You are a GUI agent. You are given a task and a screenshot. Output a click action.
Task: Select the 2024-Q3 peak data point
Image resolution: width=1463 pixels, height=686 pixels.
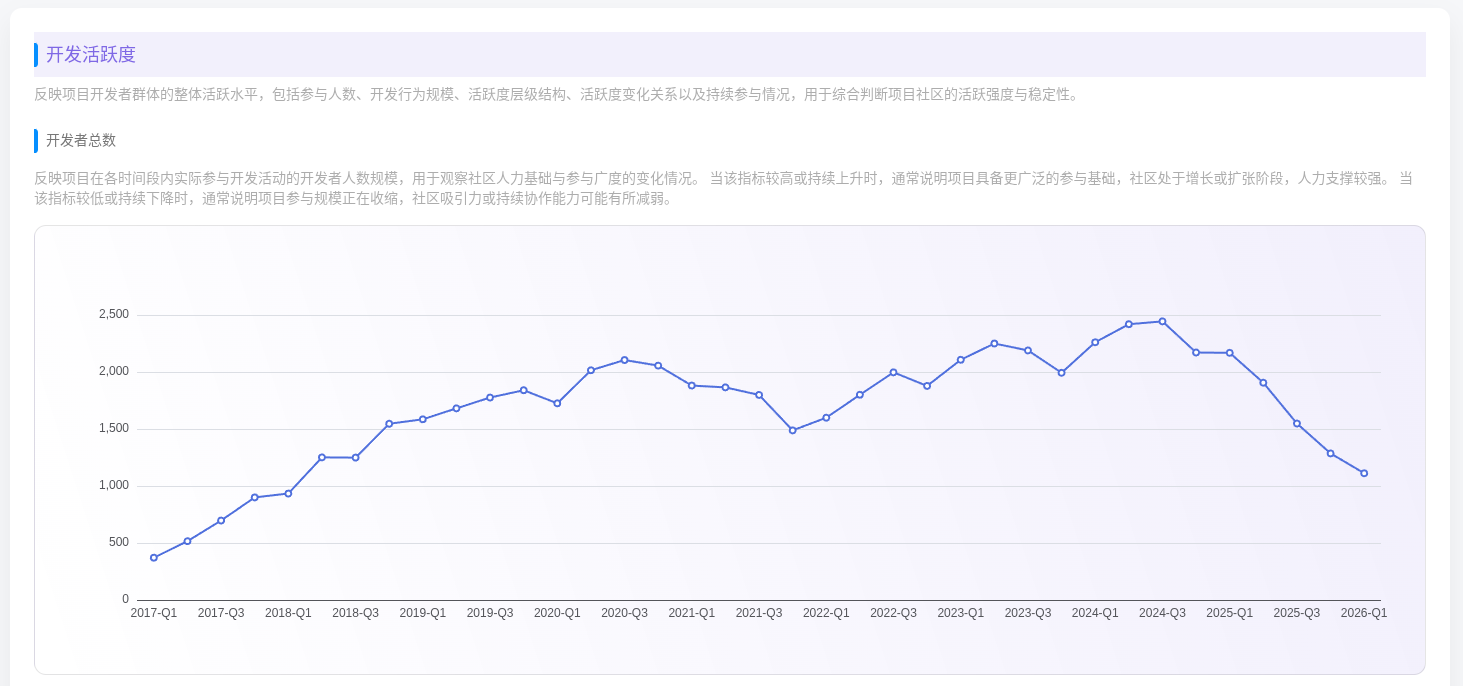[1162, 322]
